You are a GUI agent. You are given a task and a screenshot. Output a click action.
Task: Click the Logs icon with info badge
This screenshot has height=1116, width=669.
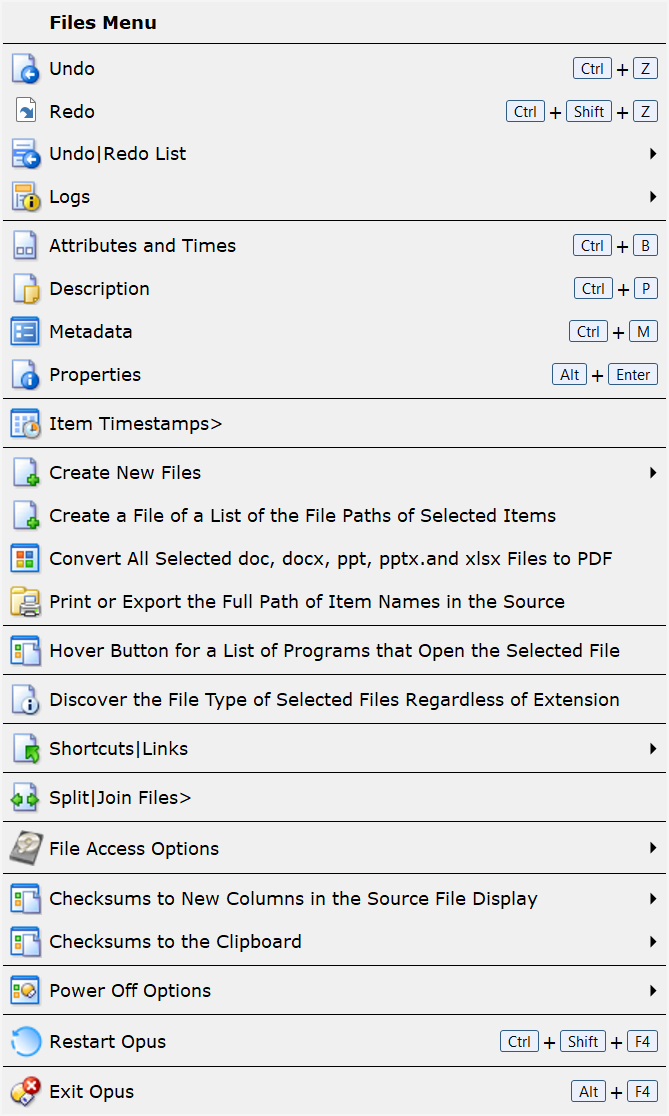(x=25, y=197)
